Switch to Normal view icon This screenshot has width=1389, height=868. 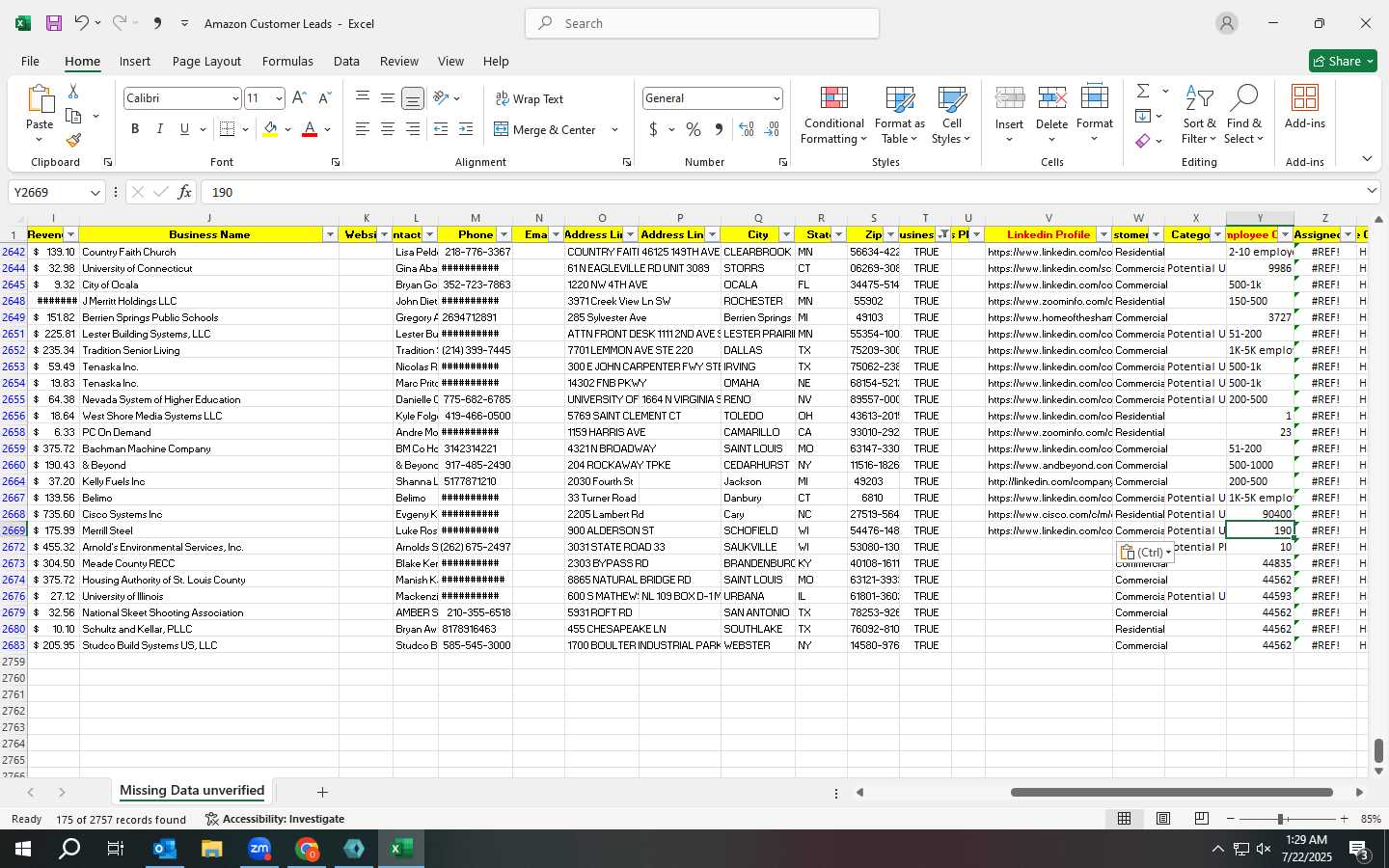[x=1125, y=819]
